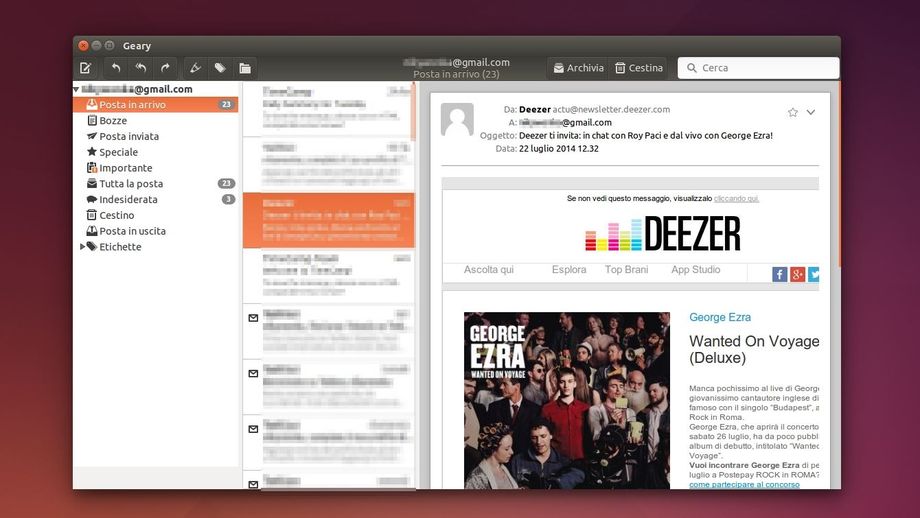Click the Cerca search field
Image resolution: width=920 pixels, height=518 pixels.
tap(759, 68)
